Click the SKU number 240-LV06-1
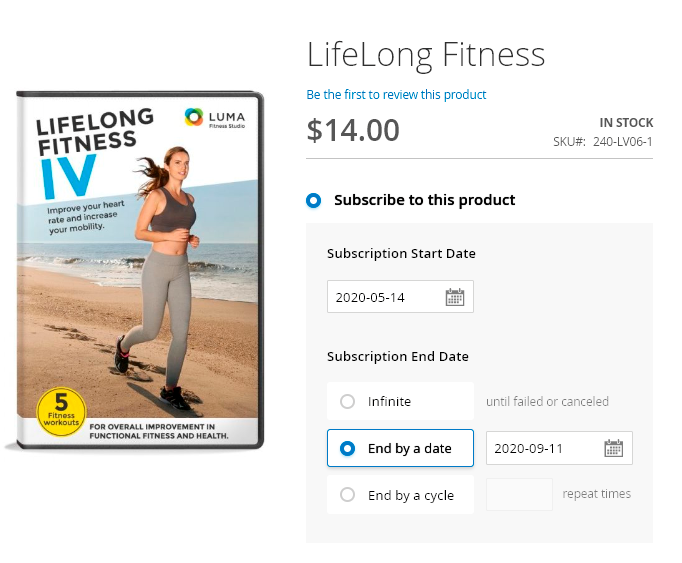 pos(622,142)
